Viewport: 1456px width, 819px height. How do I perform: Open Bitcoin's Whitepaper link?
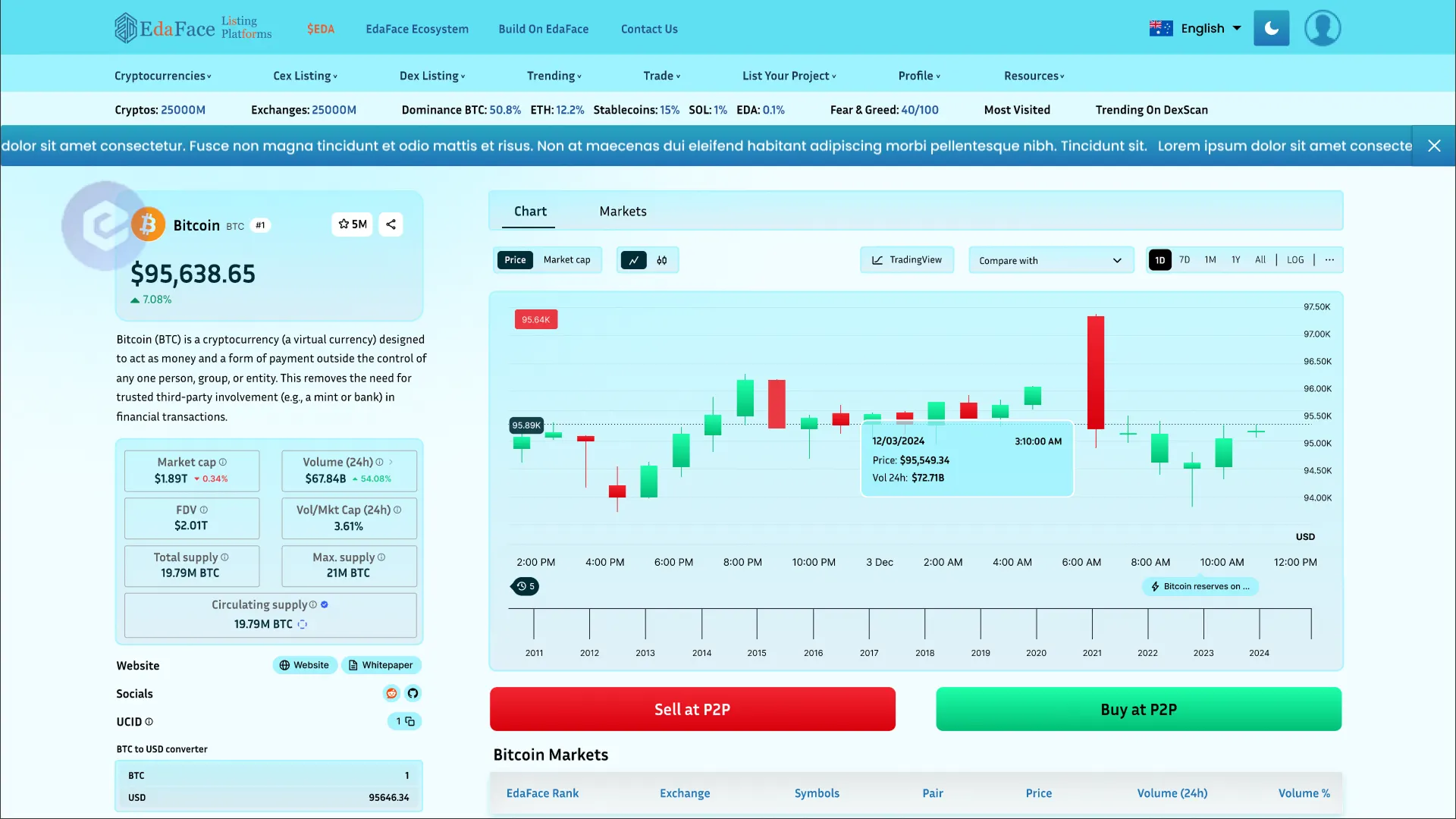tap(381, 665)
